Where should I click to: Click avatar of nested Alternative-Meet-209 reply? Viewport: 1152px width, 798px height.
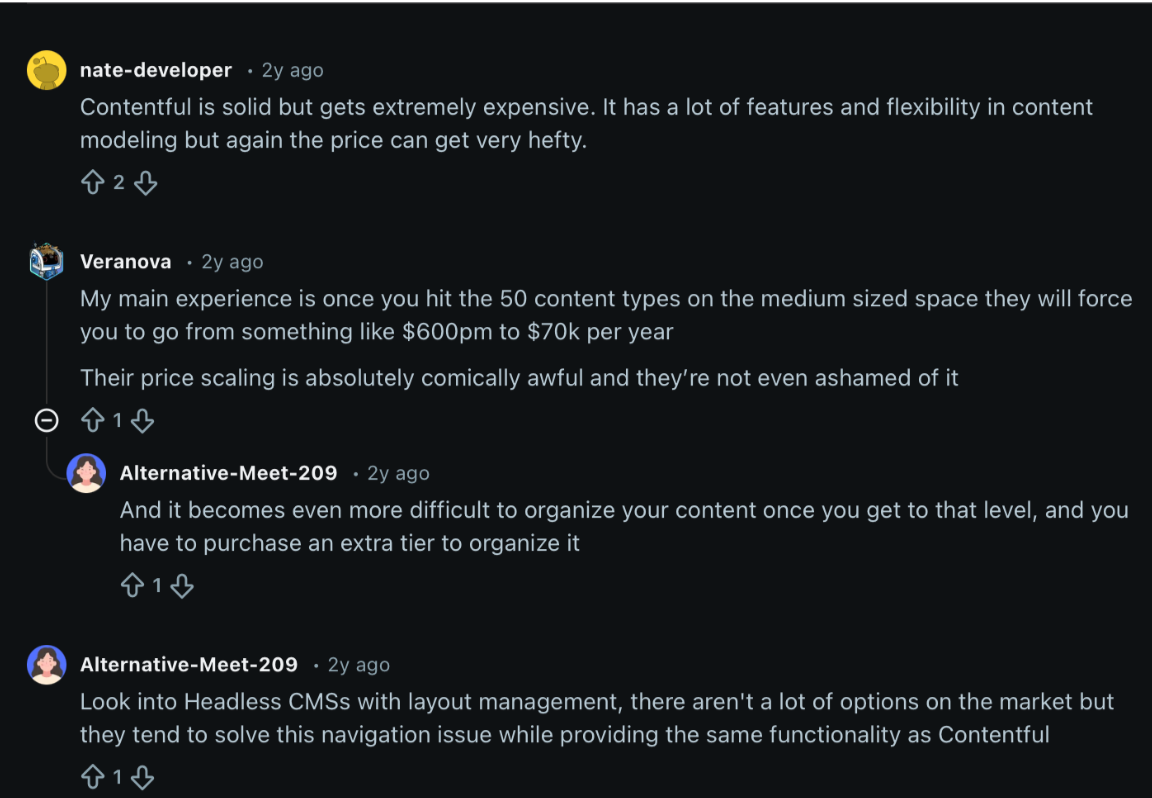[x=86, y=473]
